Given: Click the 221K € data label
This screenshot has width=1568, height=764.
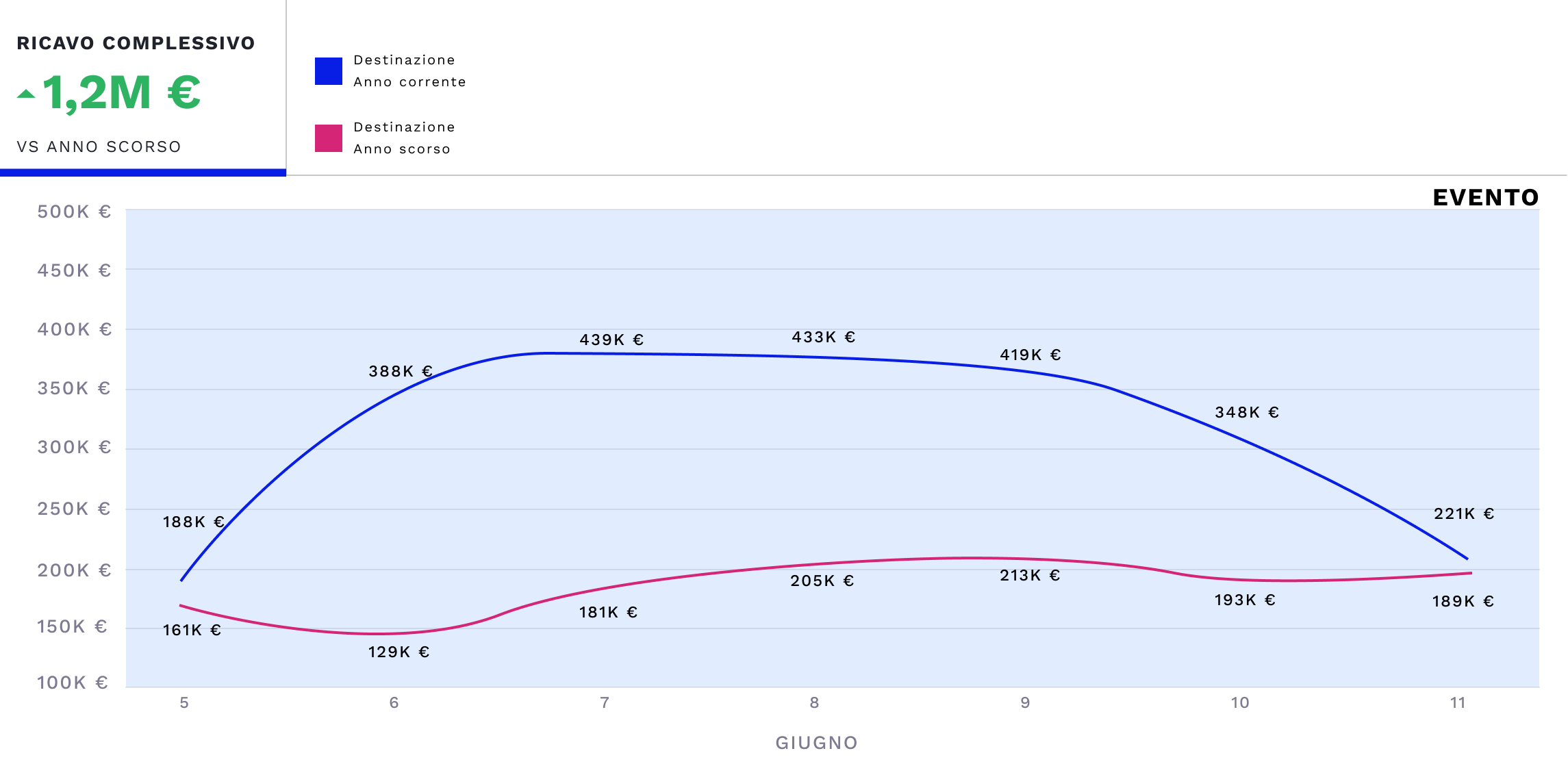Looking at the screenshot, I should [x=1464, y=513].
